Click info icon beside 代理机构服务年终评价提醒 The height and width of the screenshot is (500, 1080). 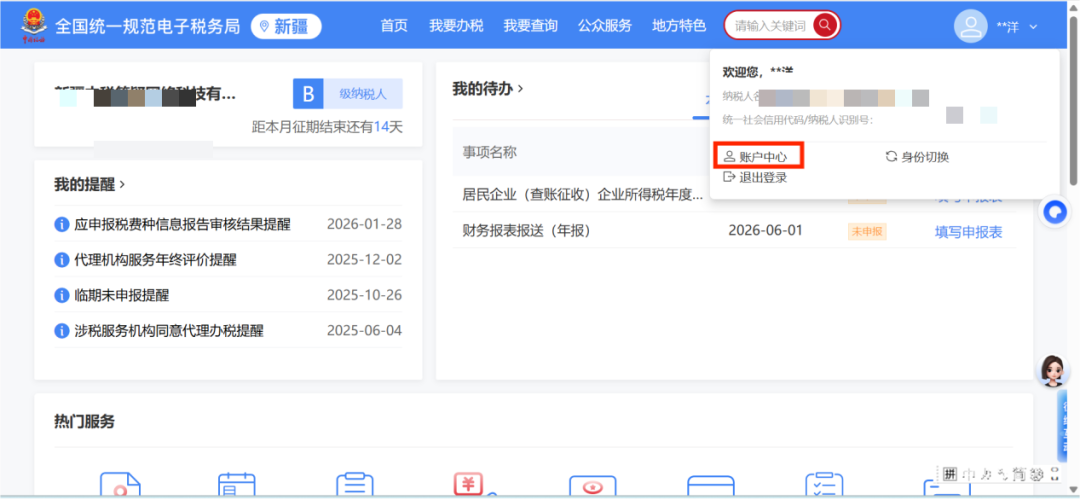click(x=62, y=260)
